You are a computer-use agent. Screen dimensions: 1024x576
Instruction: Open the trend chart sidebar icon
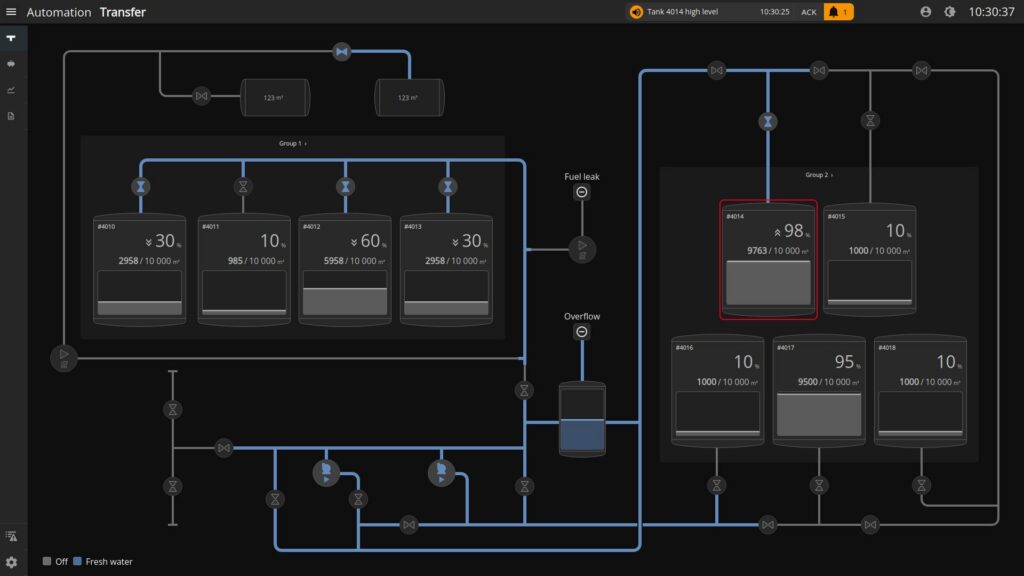click(x=11, y=90)
